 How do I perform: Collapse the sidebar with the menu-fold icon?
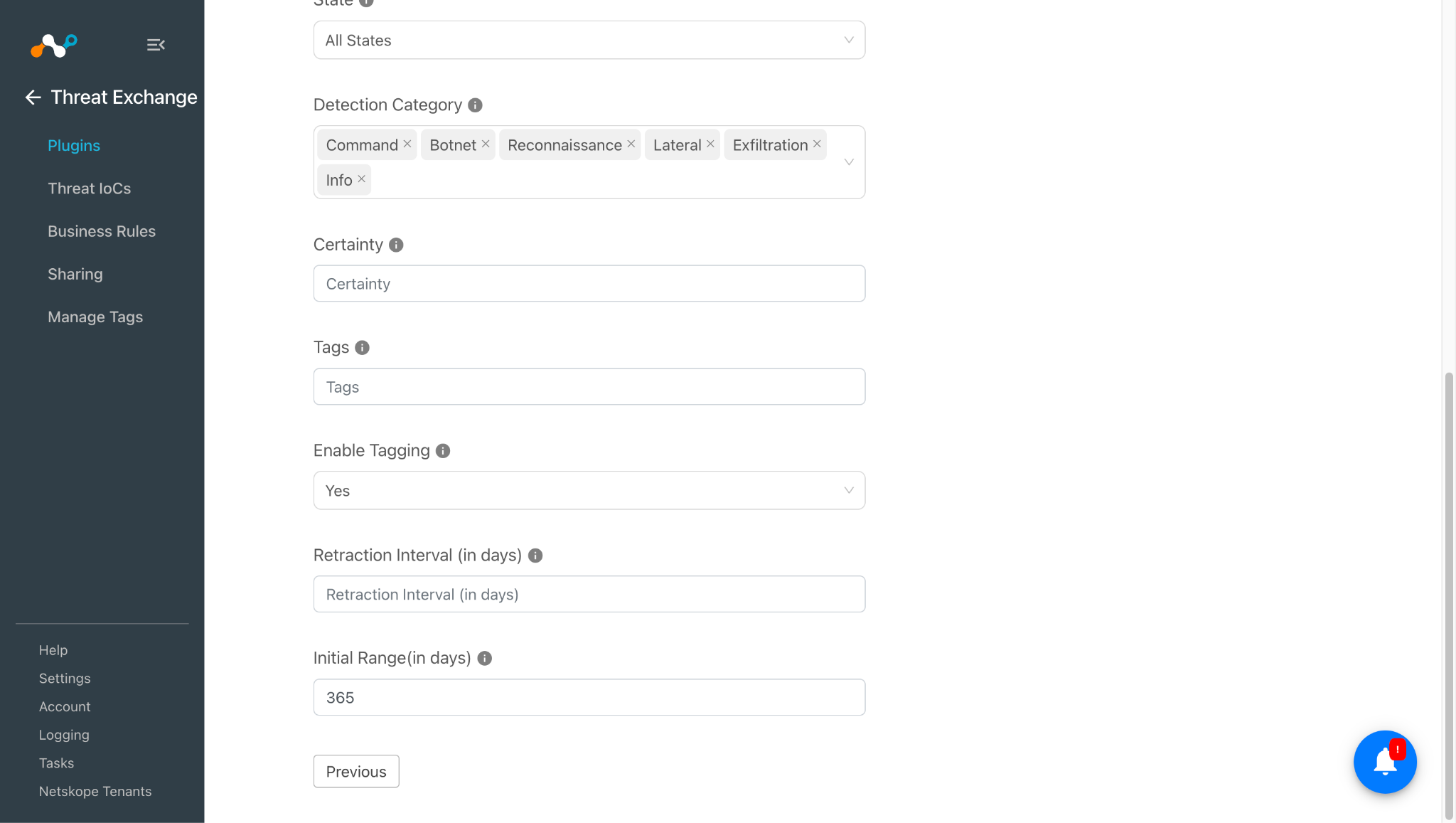point(156,45)
